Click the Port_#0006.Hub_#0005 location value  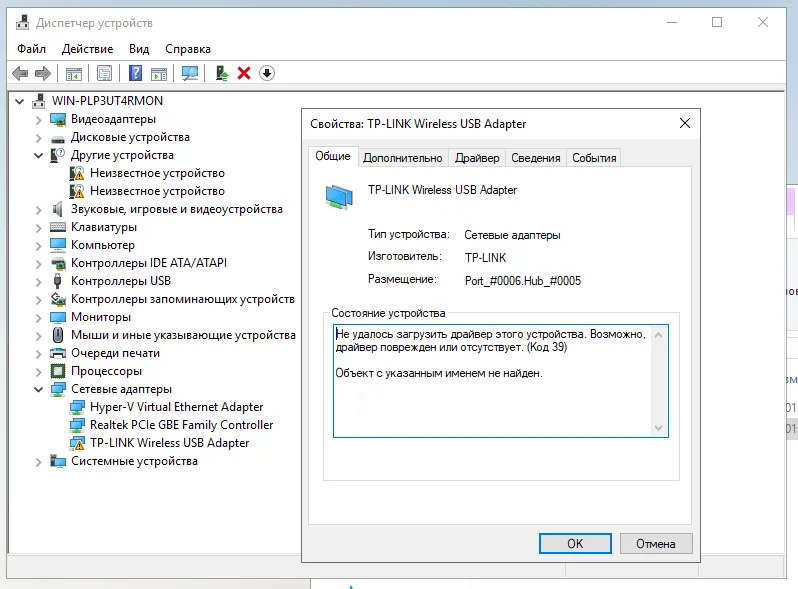pos(523,281)
